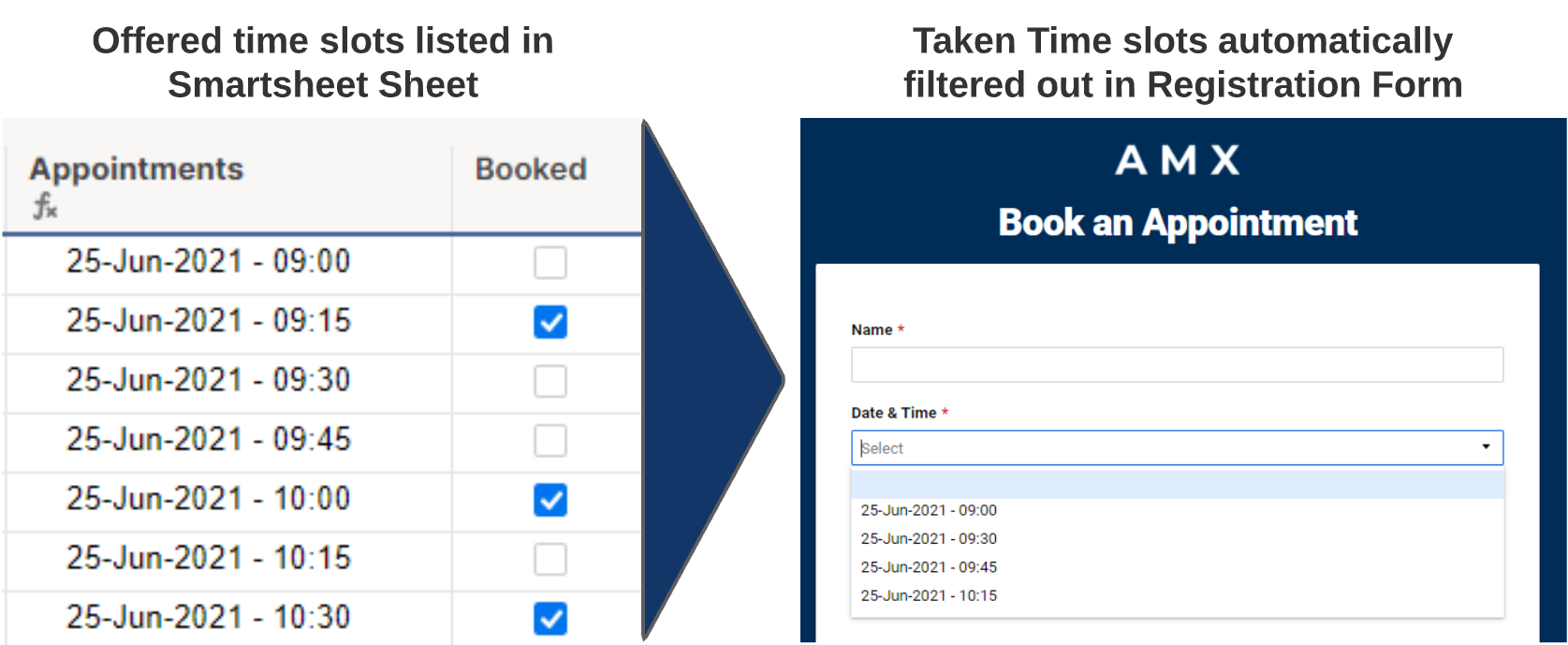Mark the 10:15 appointment as booked

click(550, 559)
